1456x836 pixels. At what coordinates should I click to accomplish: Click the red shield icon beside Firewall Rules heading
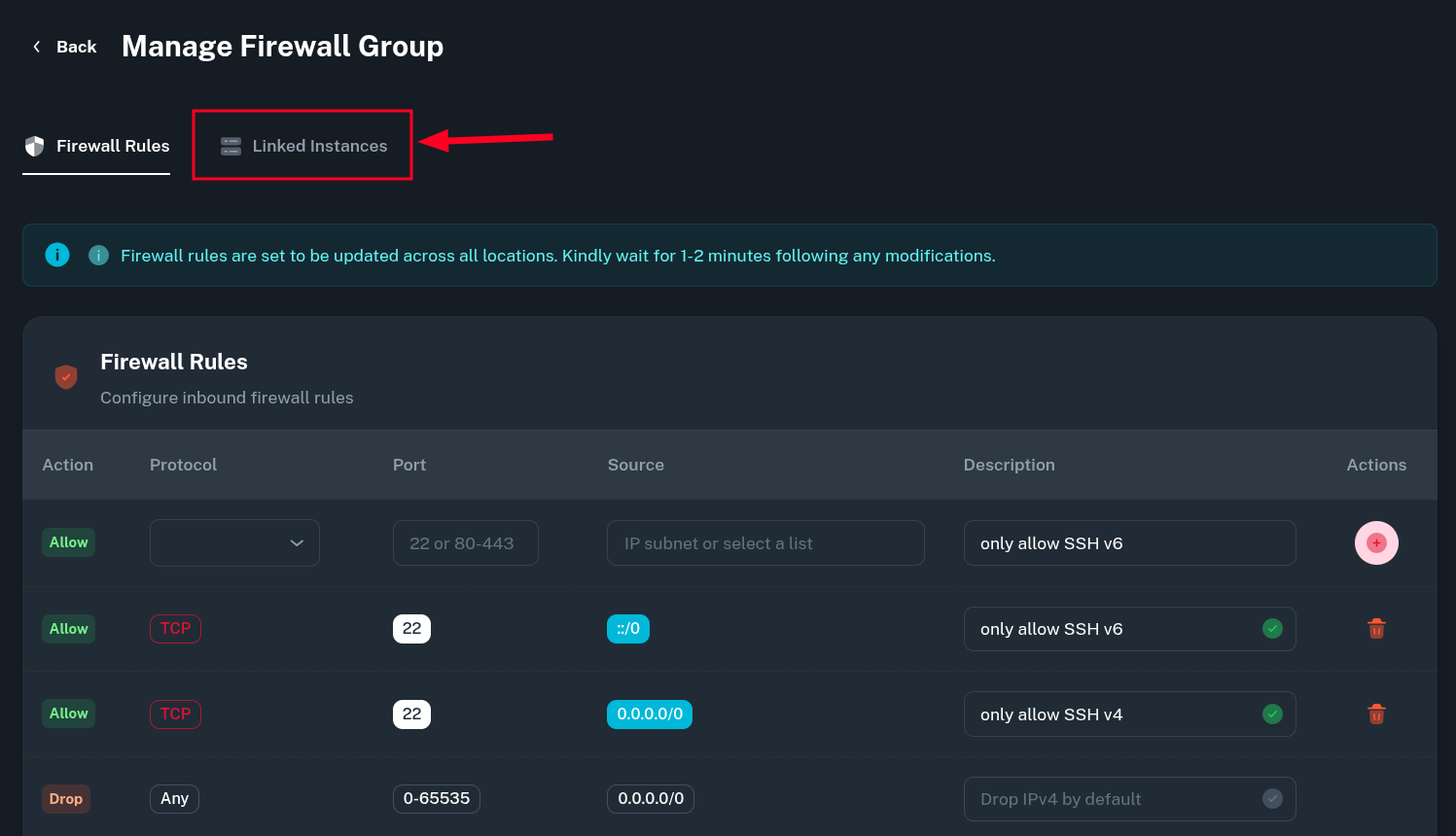[66, 376]
